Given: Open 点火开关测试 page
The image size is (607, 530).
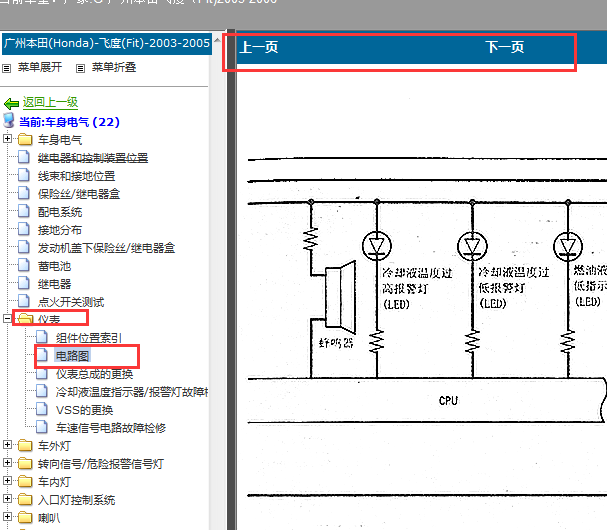Looking at the screenshot, I should pos(71,302).
